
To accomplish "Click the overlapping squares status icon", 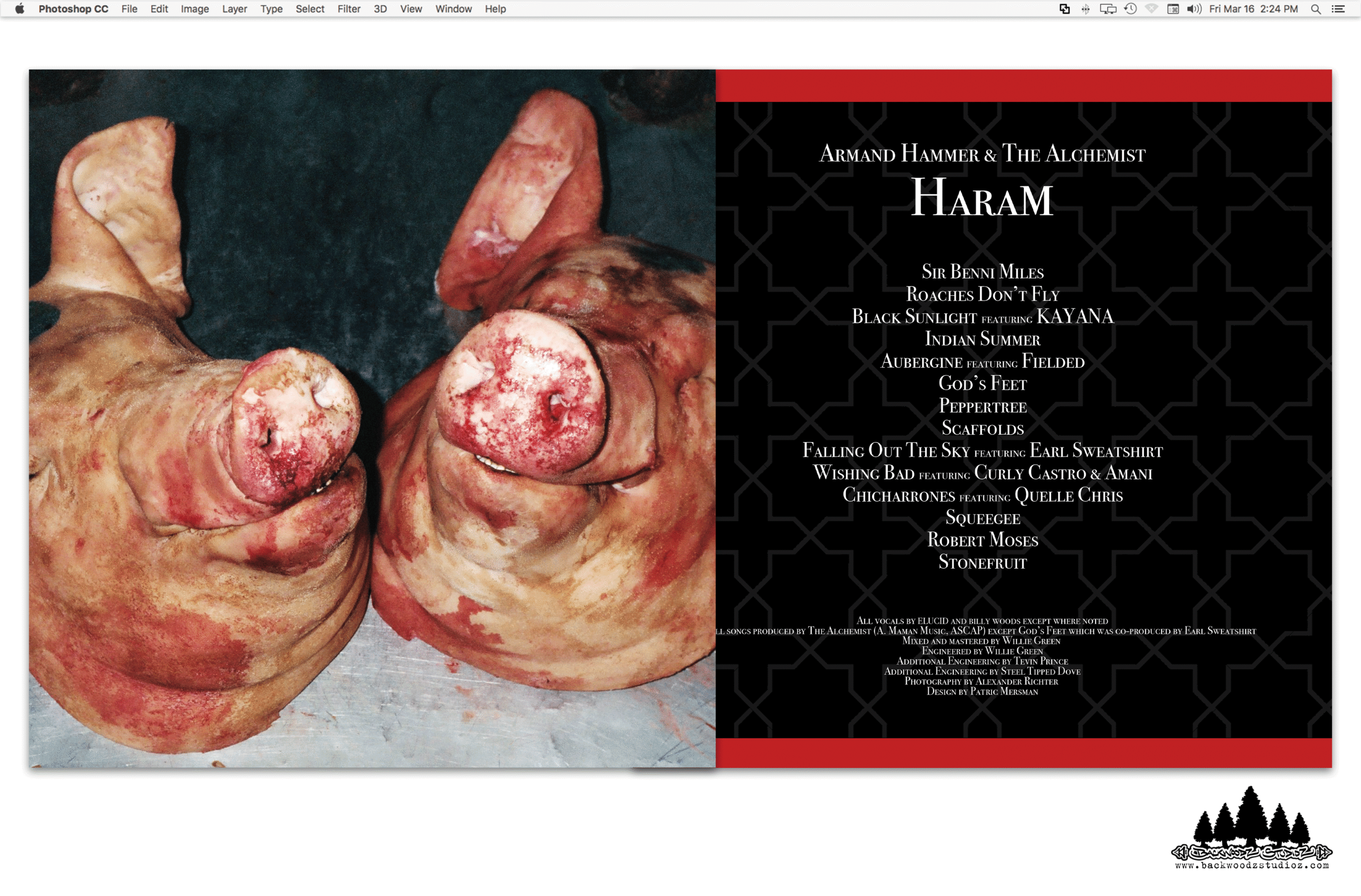I will (1064, 9).
